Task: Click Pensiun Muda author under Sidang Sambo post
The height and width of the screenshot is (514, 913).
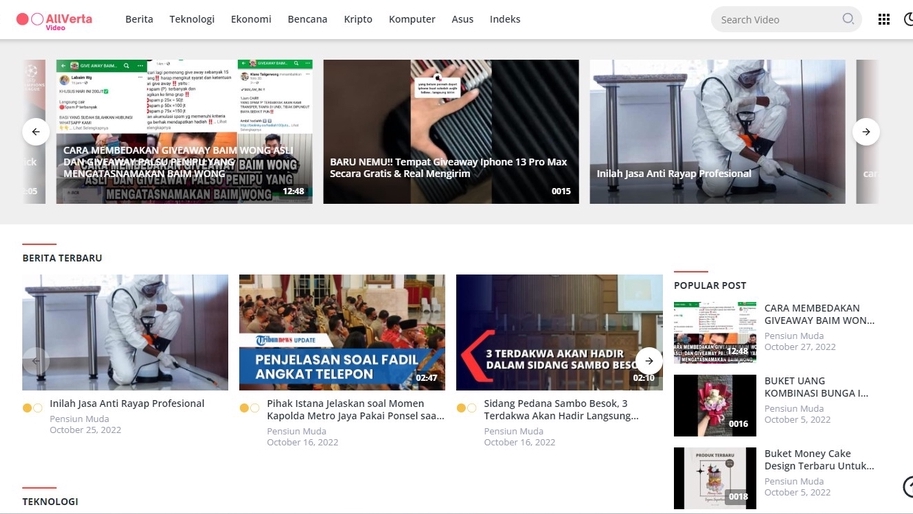Action: point(514,431)
